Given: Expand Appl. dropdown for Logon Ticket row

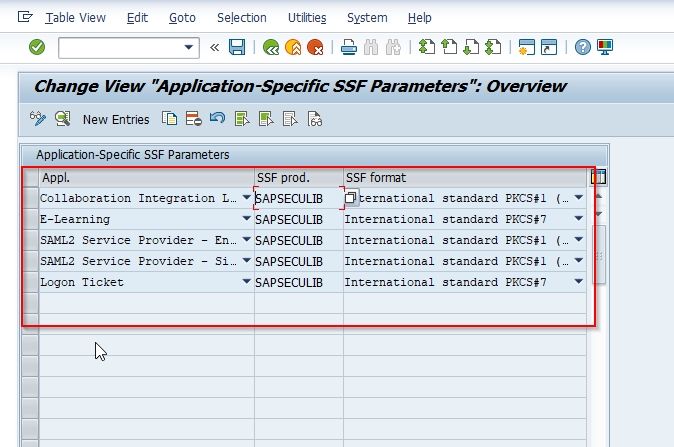Looking at the screenshot, I should point(246,282).
